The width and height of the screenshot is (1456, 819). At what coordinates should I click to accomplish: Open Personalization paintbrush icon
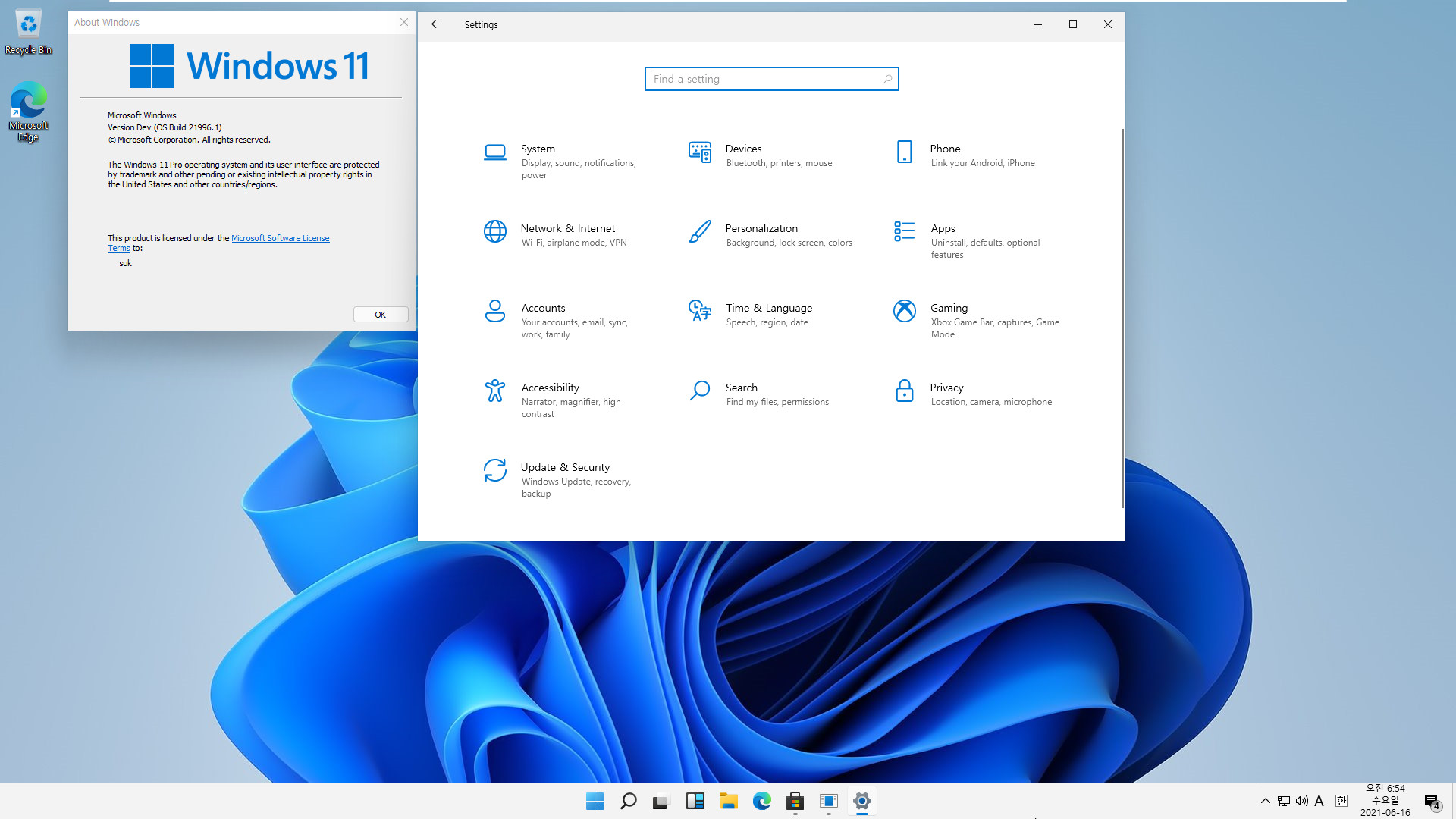click(x=700, y=231)
